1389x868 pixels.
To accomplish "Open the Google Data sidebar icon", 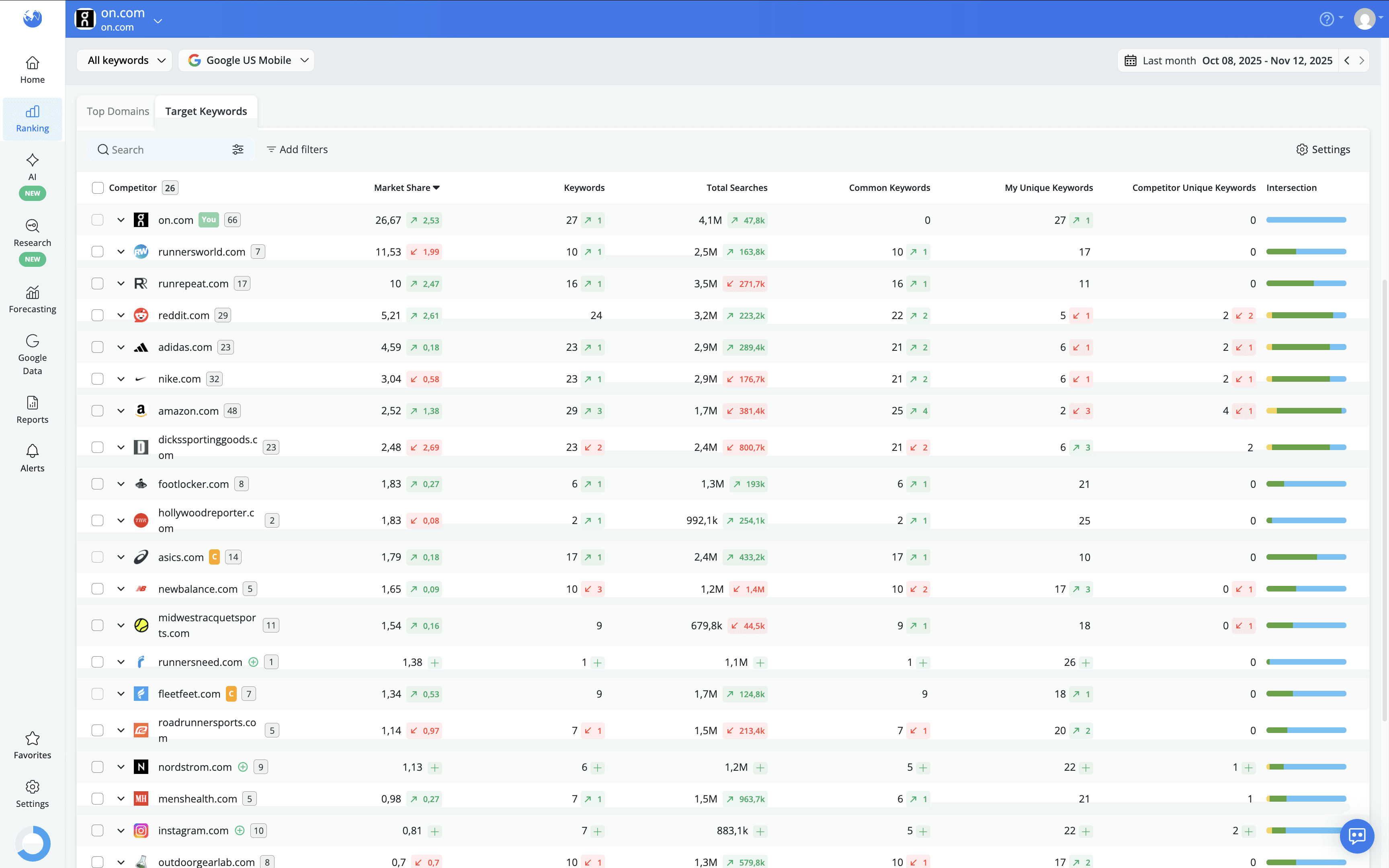I will point(32,341).
